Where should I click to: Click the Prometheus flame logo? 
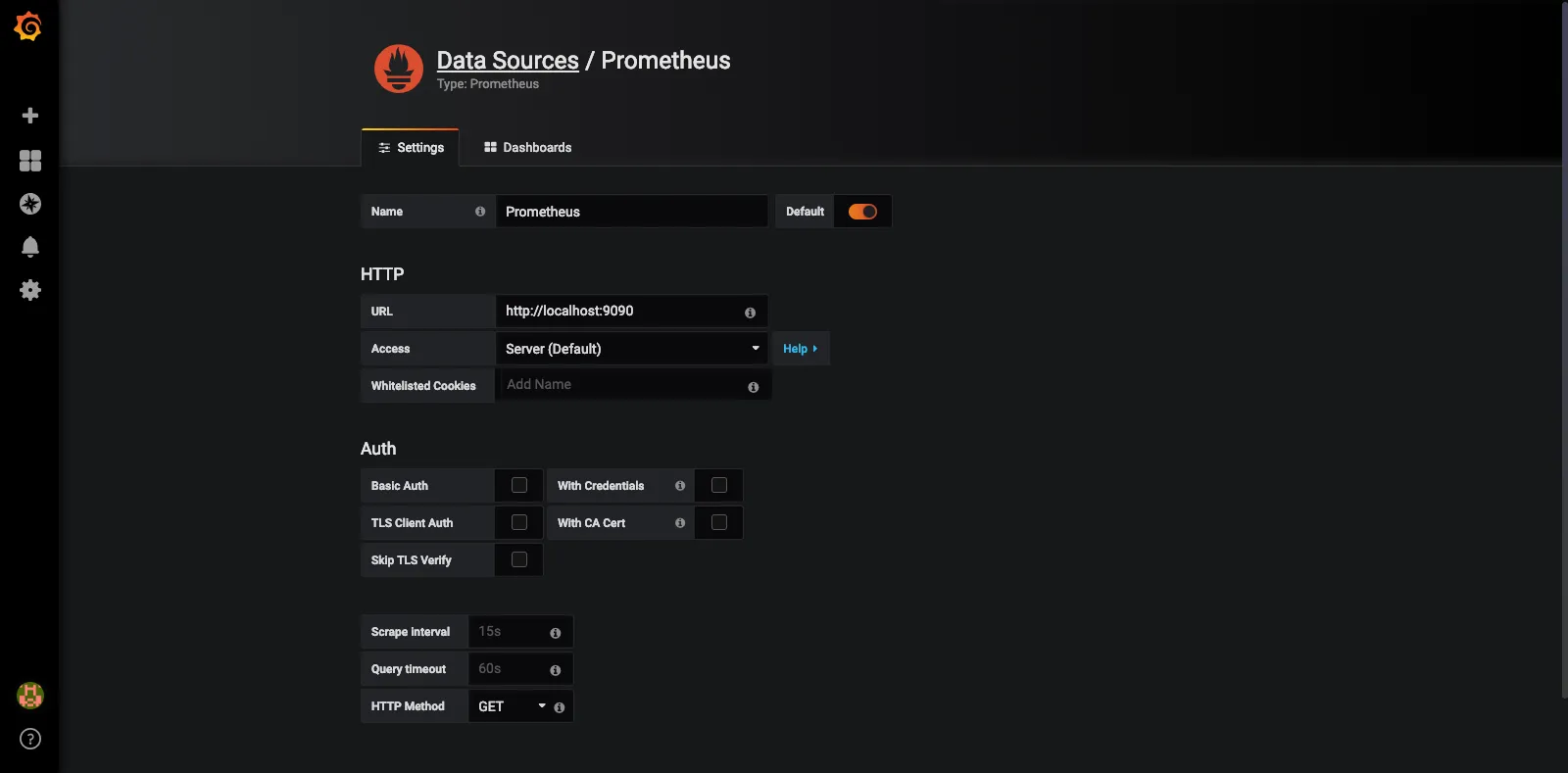click(399, 69)
